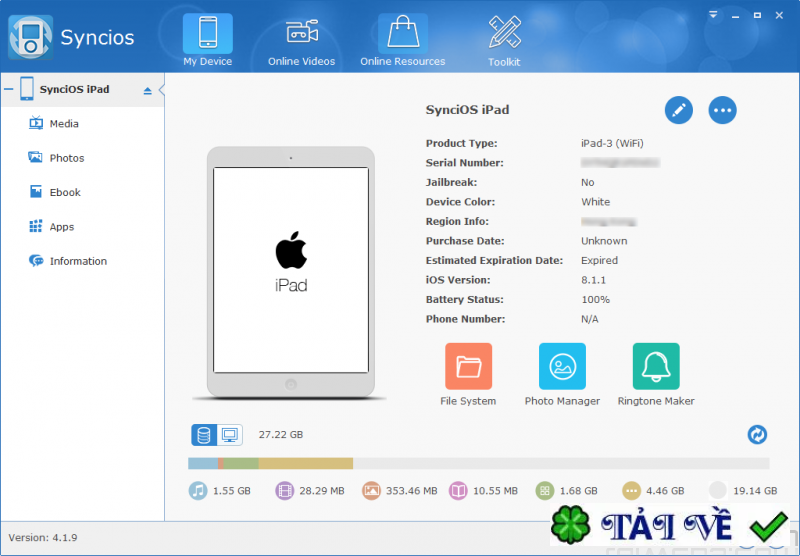Screen dimensions: 800x556
Task: Switch to device storage view
Action: (204, 435)
